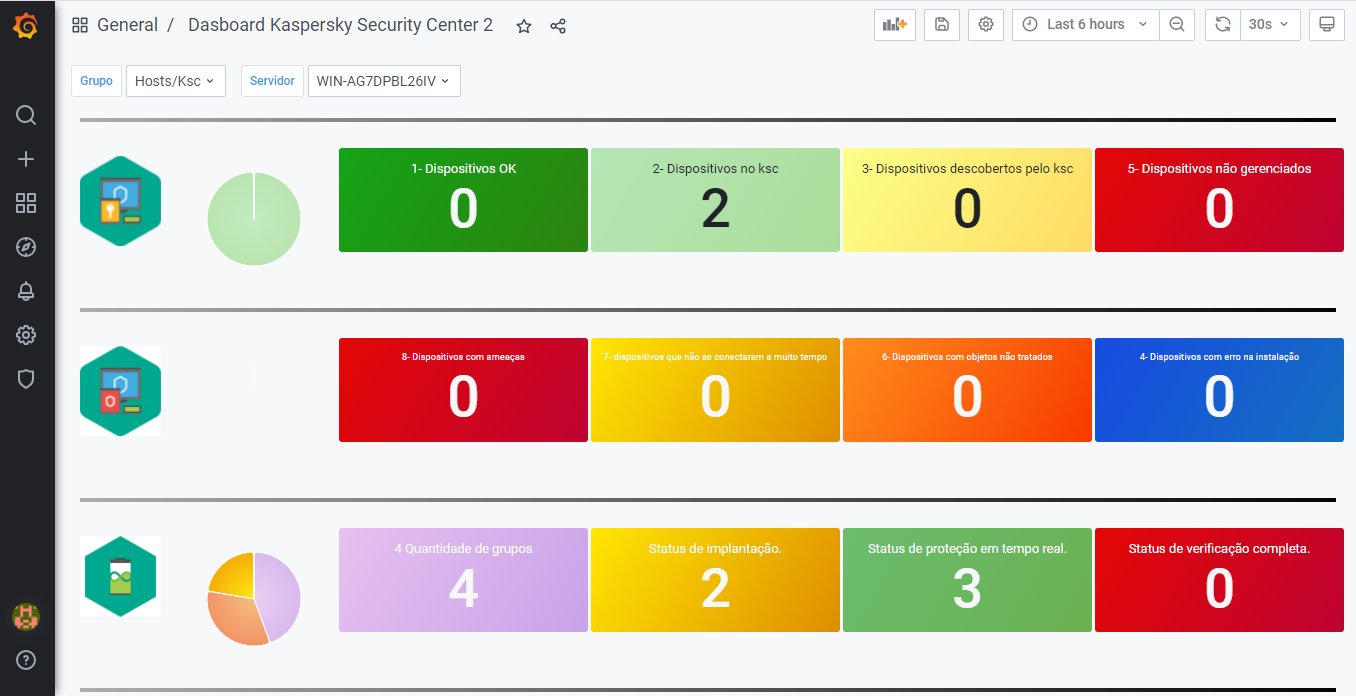Click the purple slice of groups pie chart
Screen dimensions: 1356x696
280,595
